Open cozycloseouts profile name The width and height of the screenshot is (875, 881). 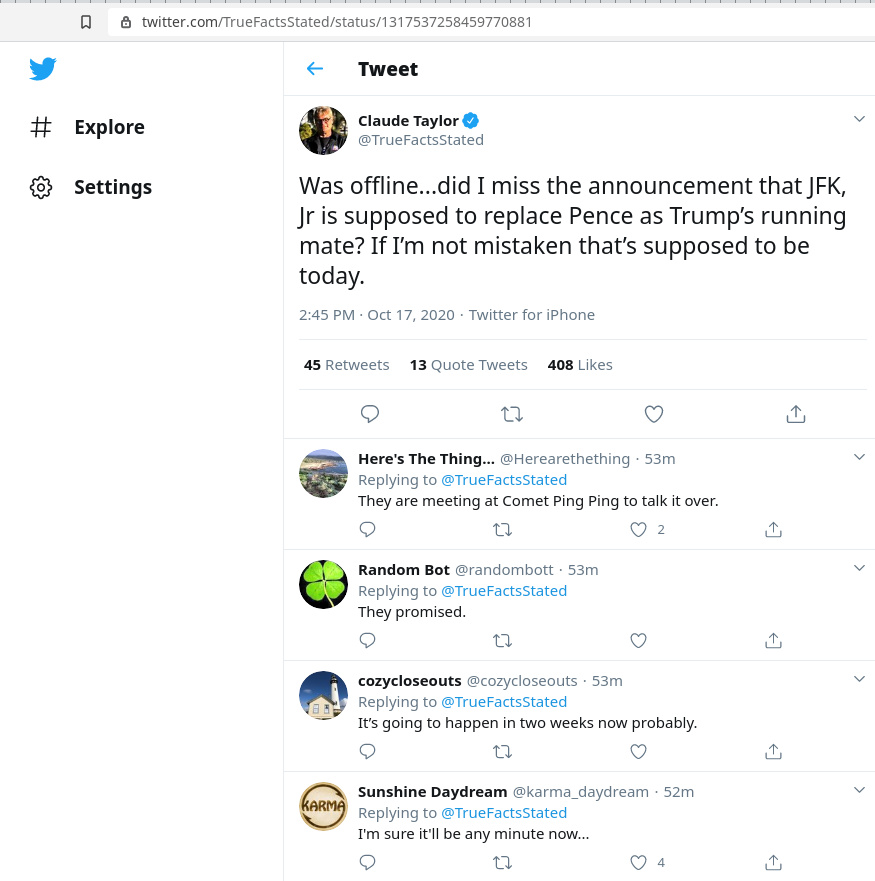(x=410, y=681)
